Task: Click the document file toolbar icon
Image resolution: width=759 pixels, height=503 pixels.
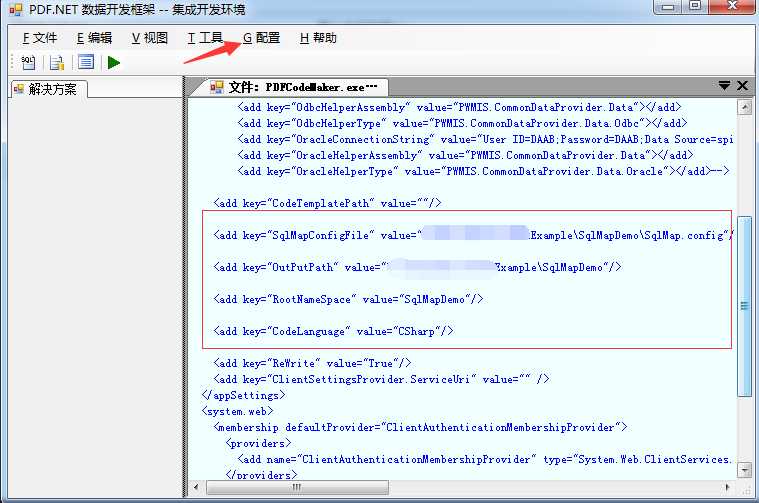Action: tap(57, 62)
